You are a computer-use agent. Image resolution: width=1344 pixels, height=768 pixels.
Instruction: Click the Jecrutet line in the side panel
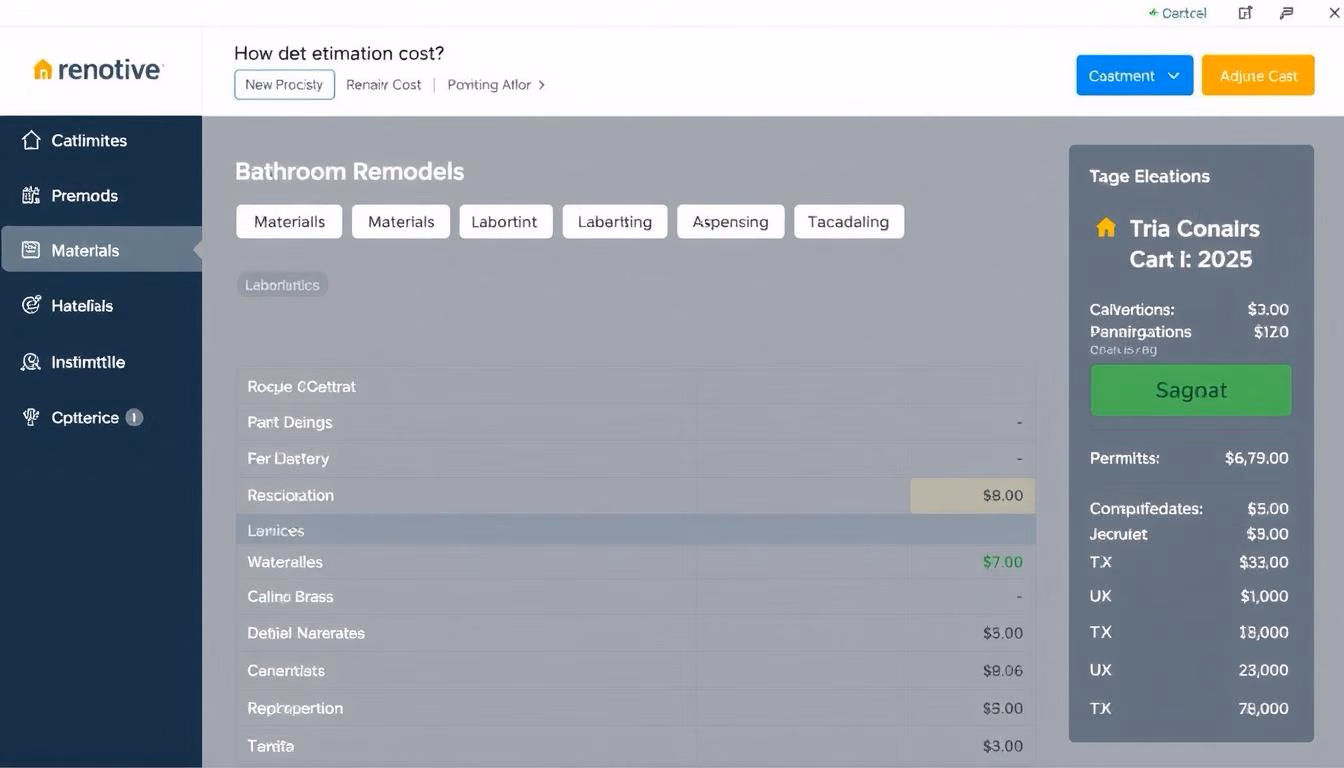tap(1189, 534)
